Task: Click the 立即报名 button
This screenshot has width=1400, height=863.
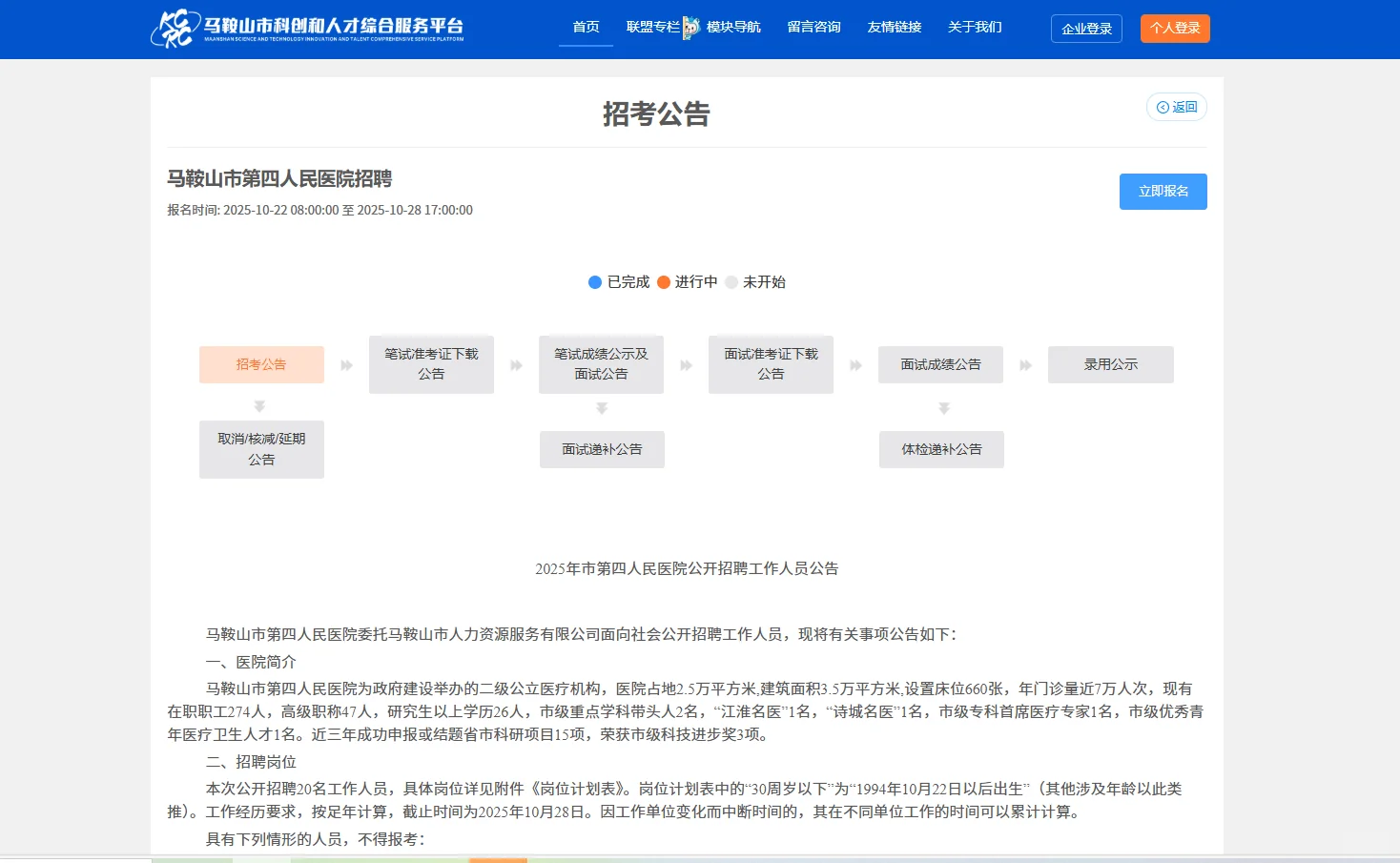Action: [x=1163, y=191]
